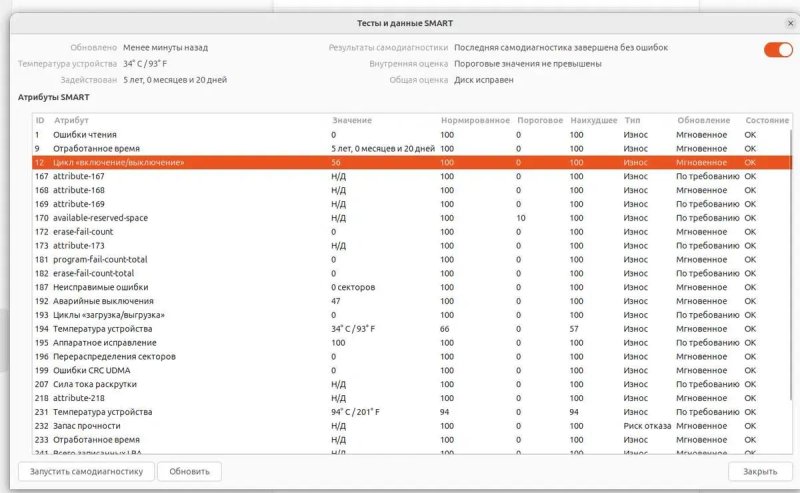Image resolution: width=800 pixels, height=493 pixels.
Task: Select attribute-218 row
Action: 412,398
